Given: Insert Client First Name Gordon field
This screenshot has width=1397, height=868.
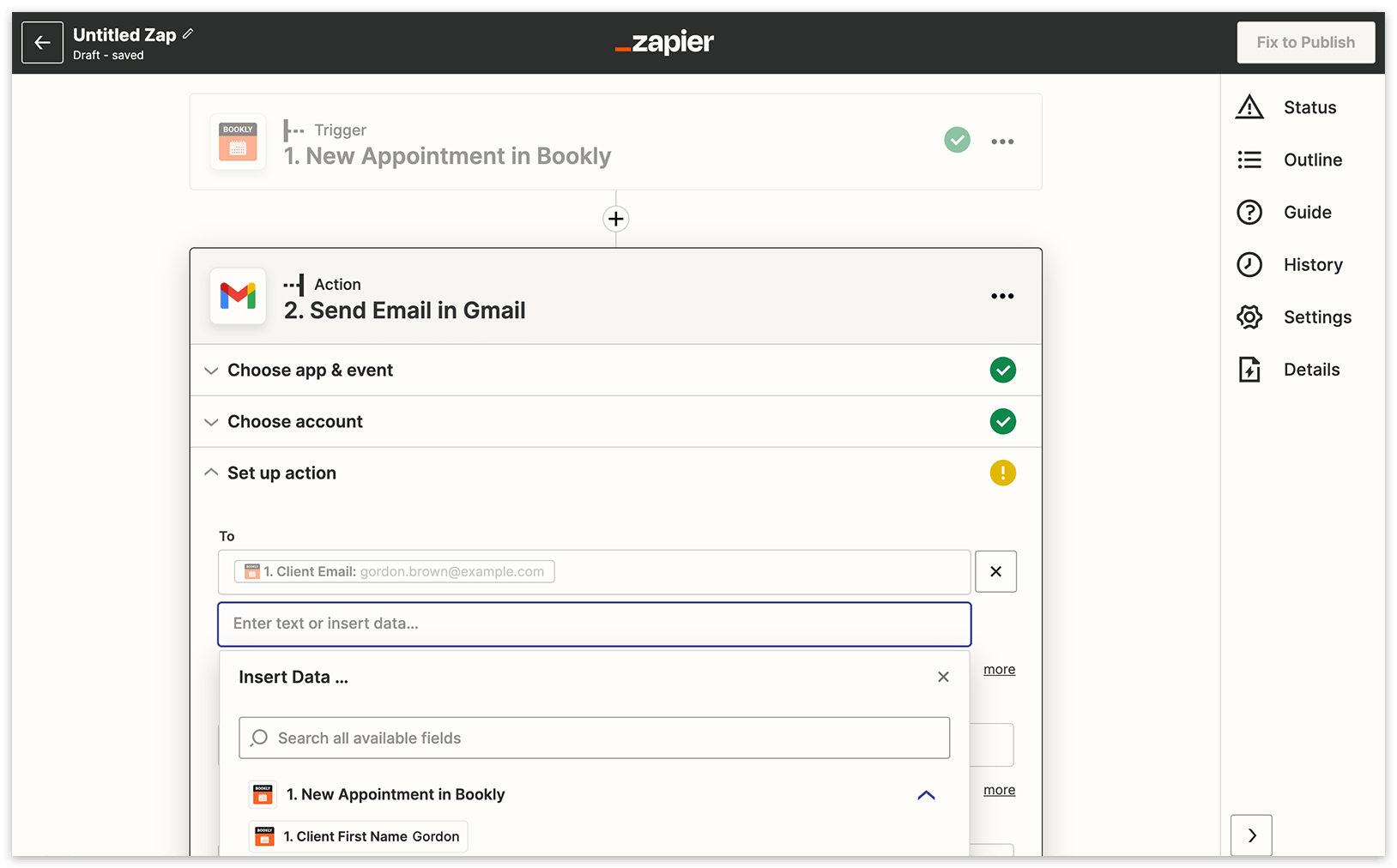Looking at the screenshot, I should click(x=359, y=836).
